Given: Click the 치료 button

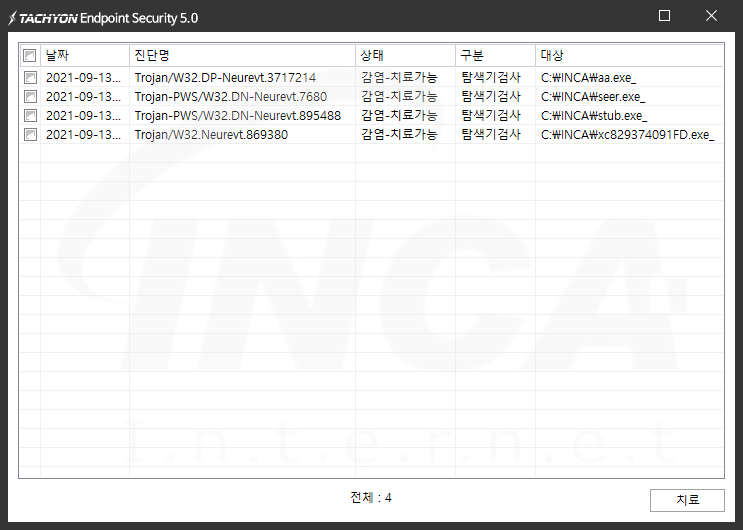Looking at the screenshot, I should [687, 500].
